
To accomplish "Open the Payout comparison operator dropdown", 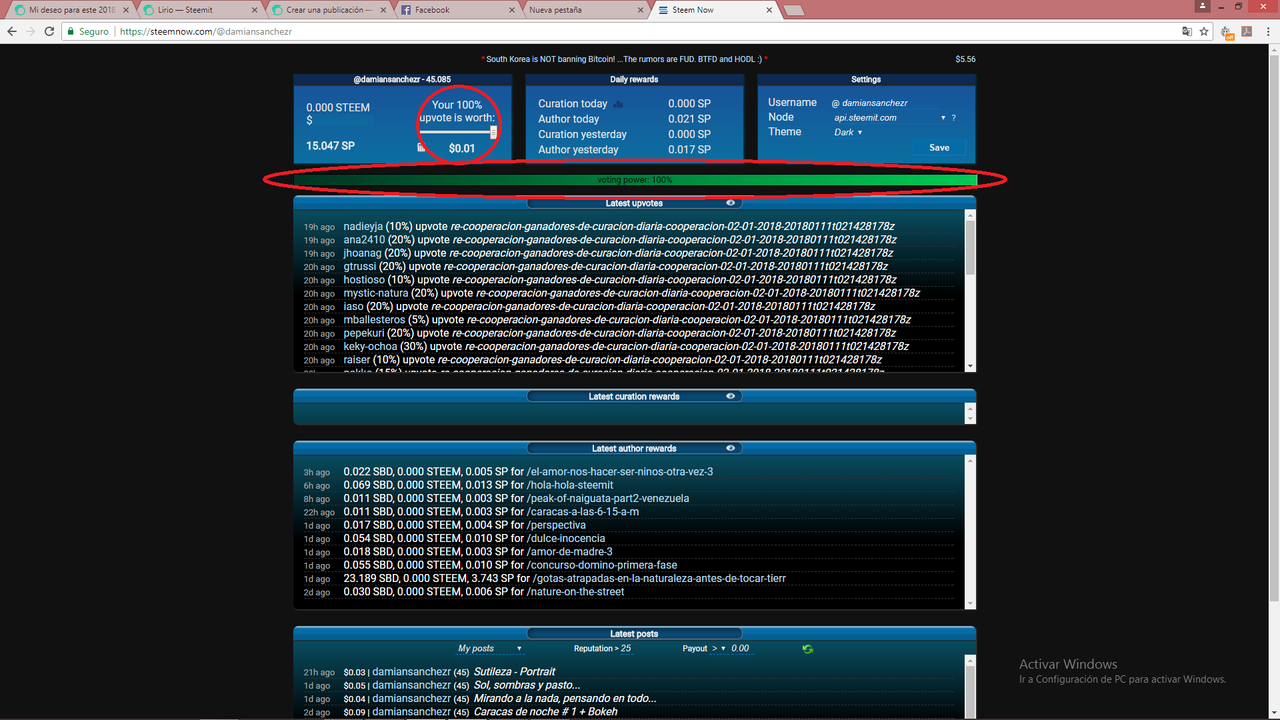I will (721, 649).
